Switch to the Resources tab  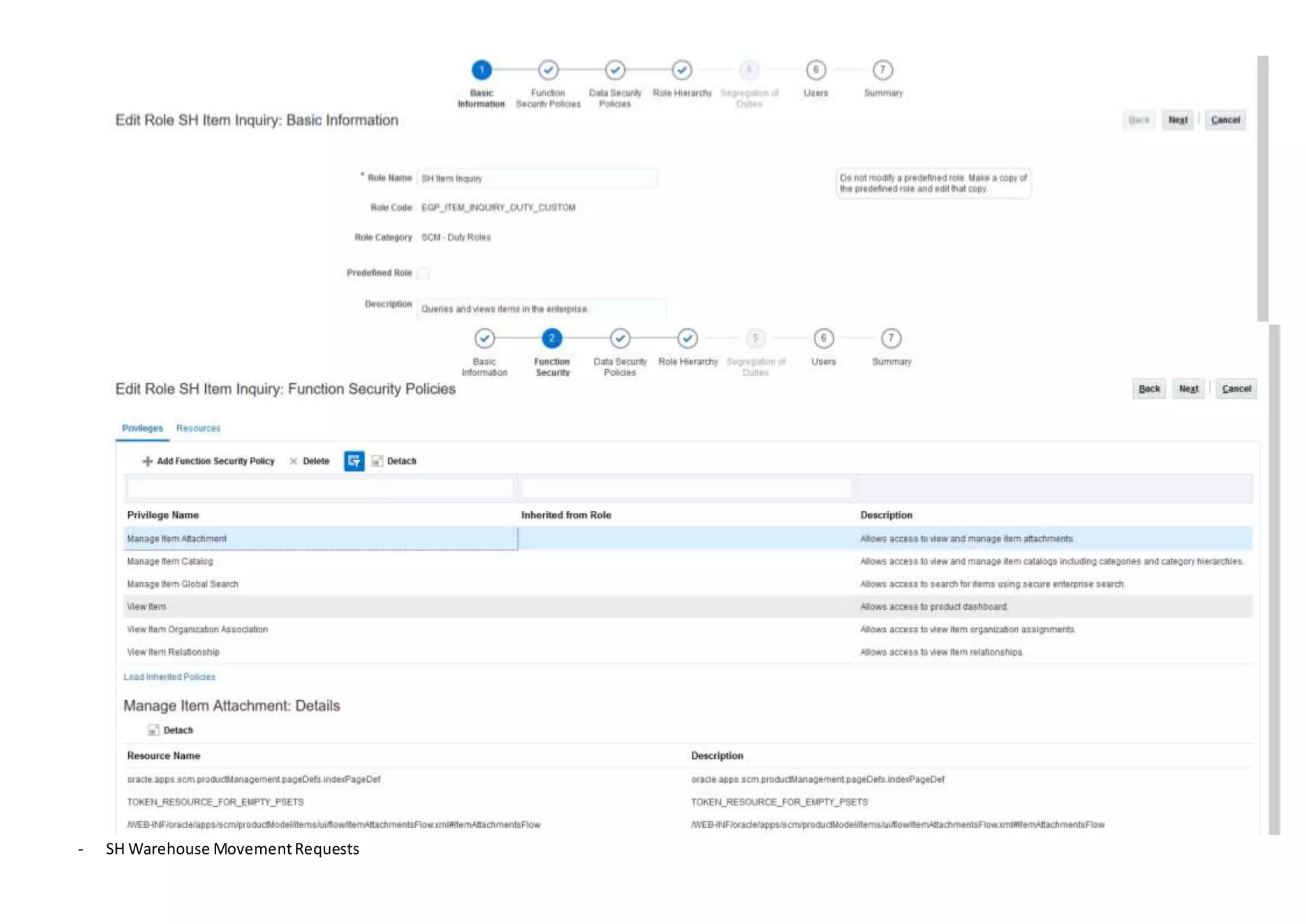[198, 429]
